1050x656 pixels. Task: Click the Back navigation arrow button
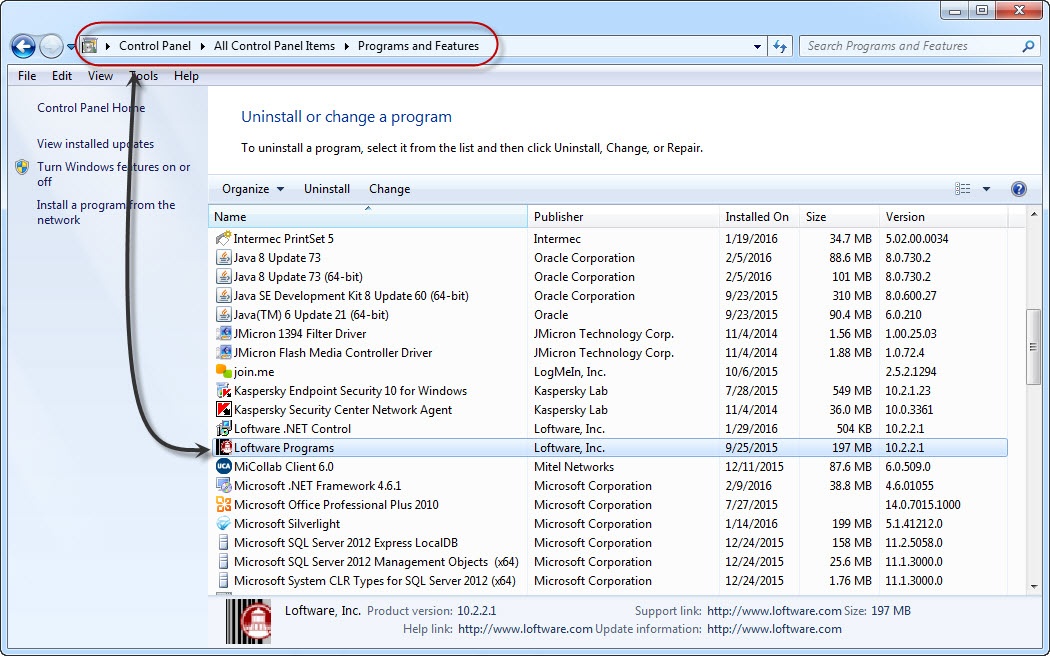[x=23, y=46]
